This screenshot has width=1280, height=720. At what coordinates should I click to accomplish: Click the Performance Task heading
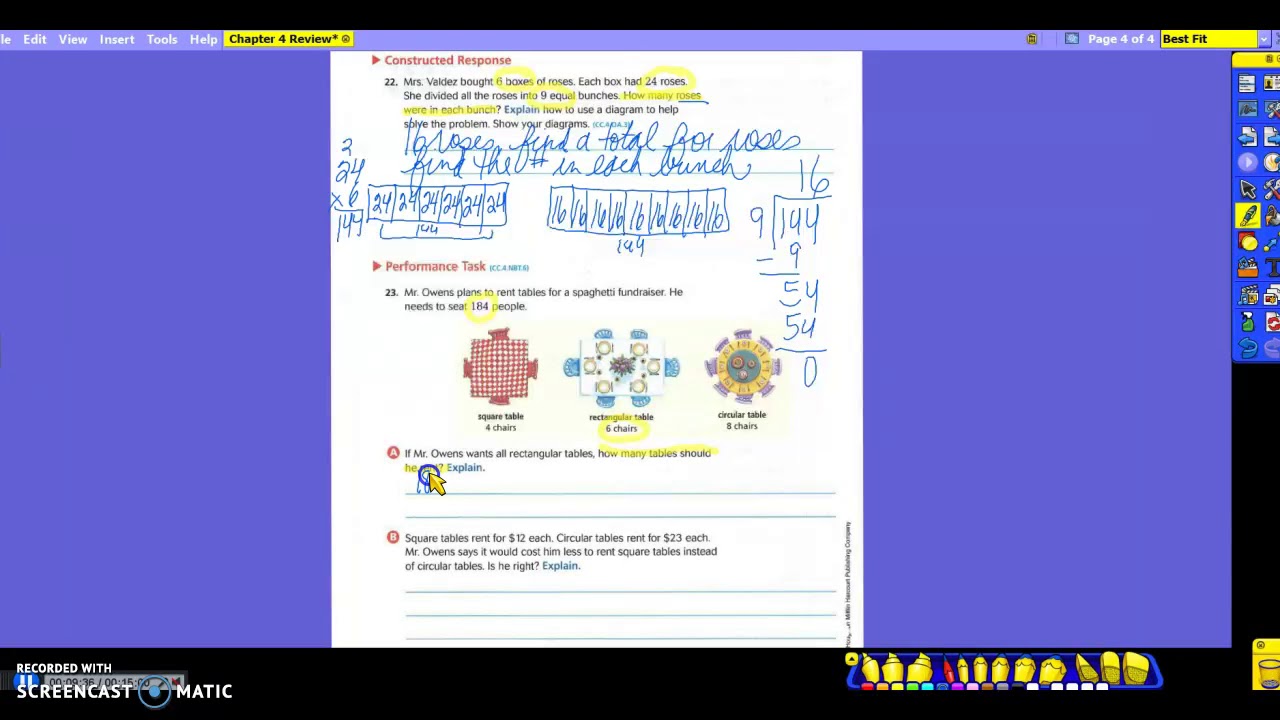pos(435,266)
